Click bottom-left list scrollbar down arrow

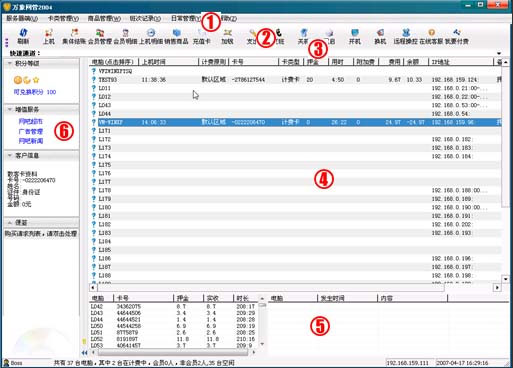pos(262,344)
